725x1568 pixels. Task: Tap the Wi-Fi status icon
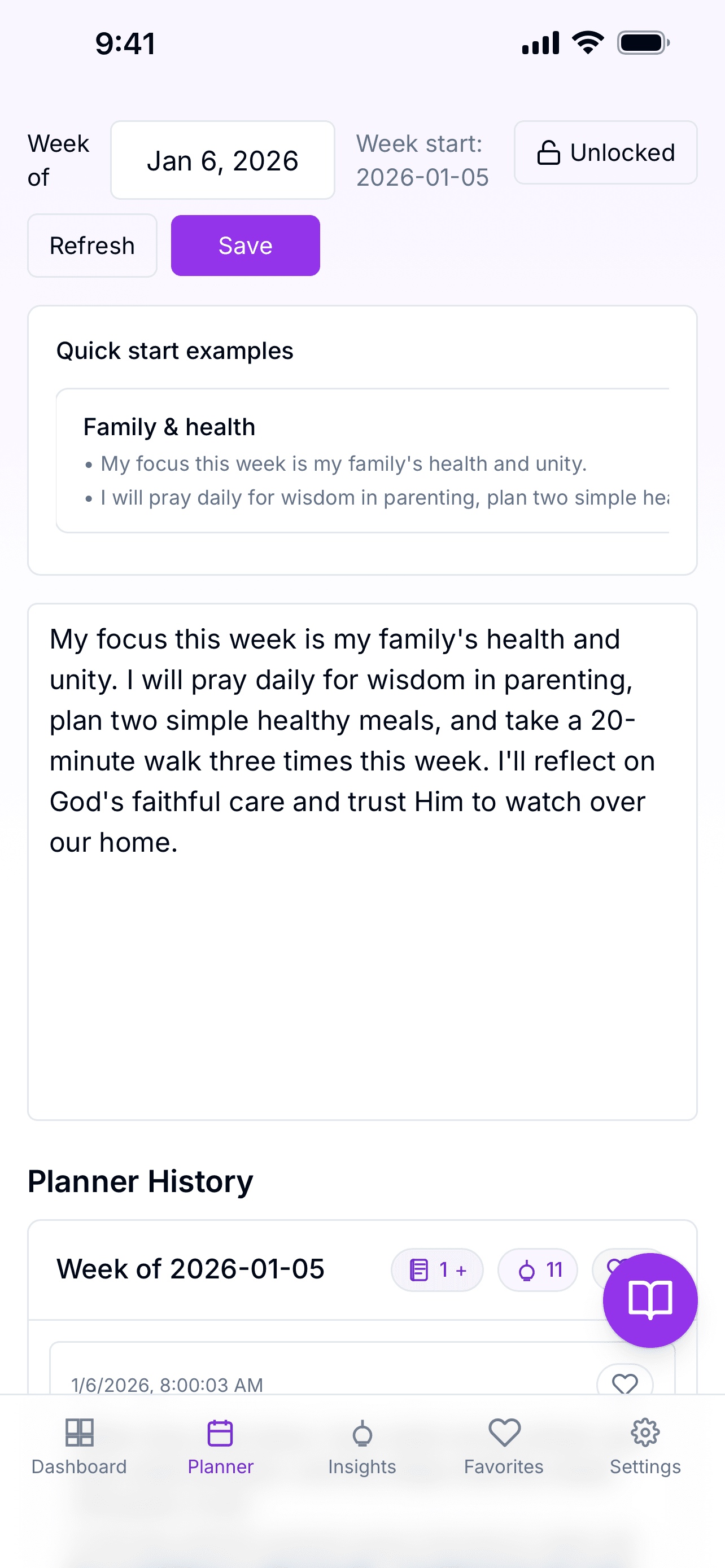pos(587,43)
